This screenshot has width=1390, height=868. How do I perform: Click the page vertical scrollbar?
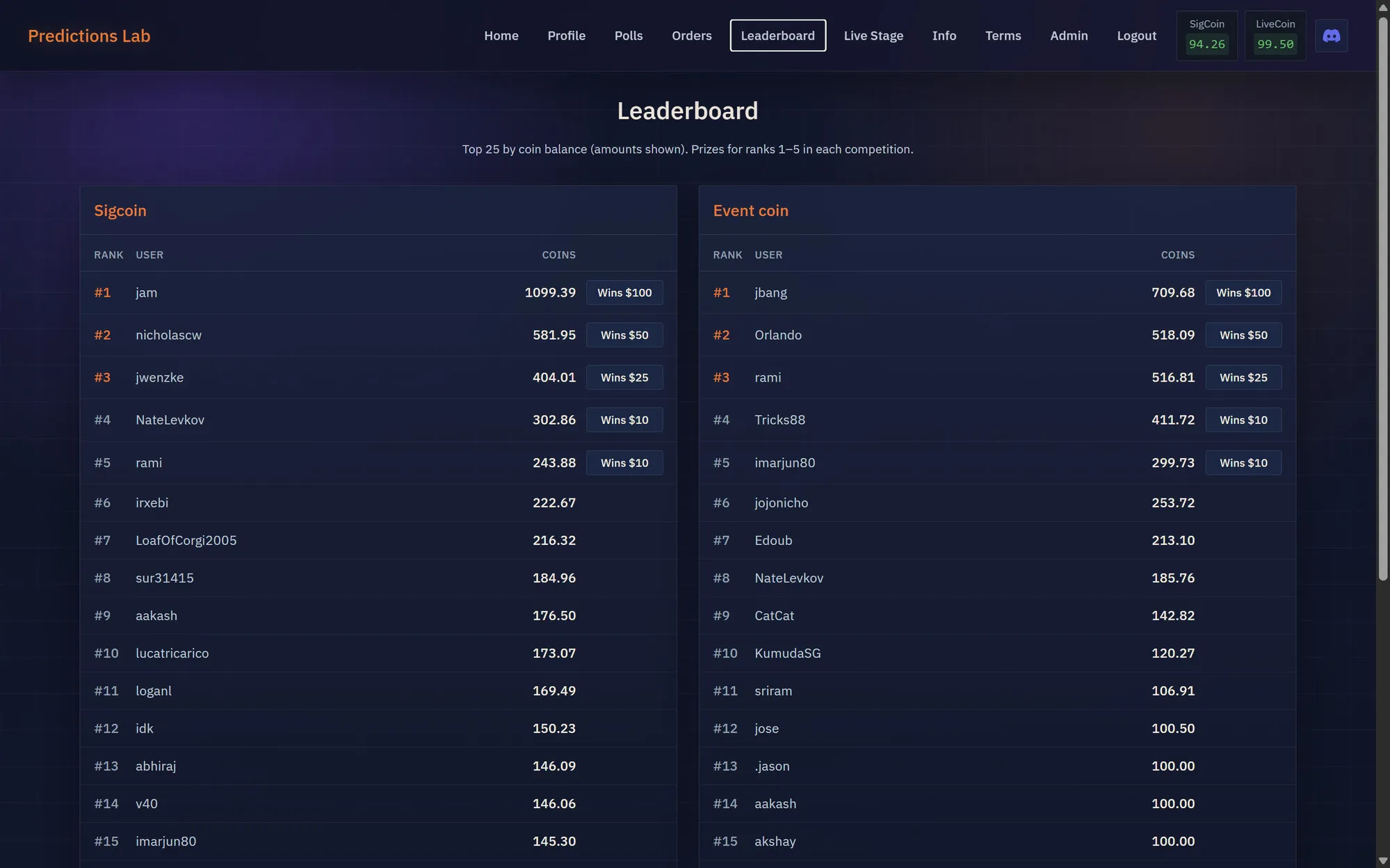1383,299
